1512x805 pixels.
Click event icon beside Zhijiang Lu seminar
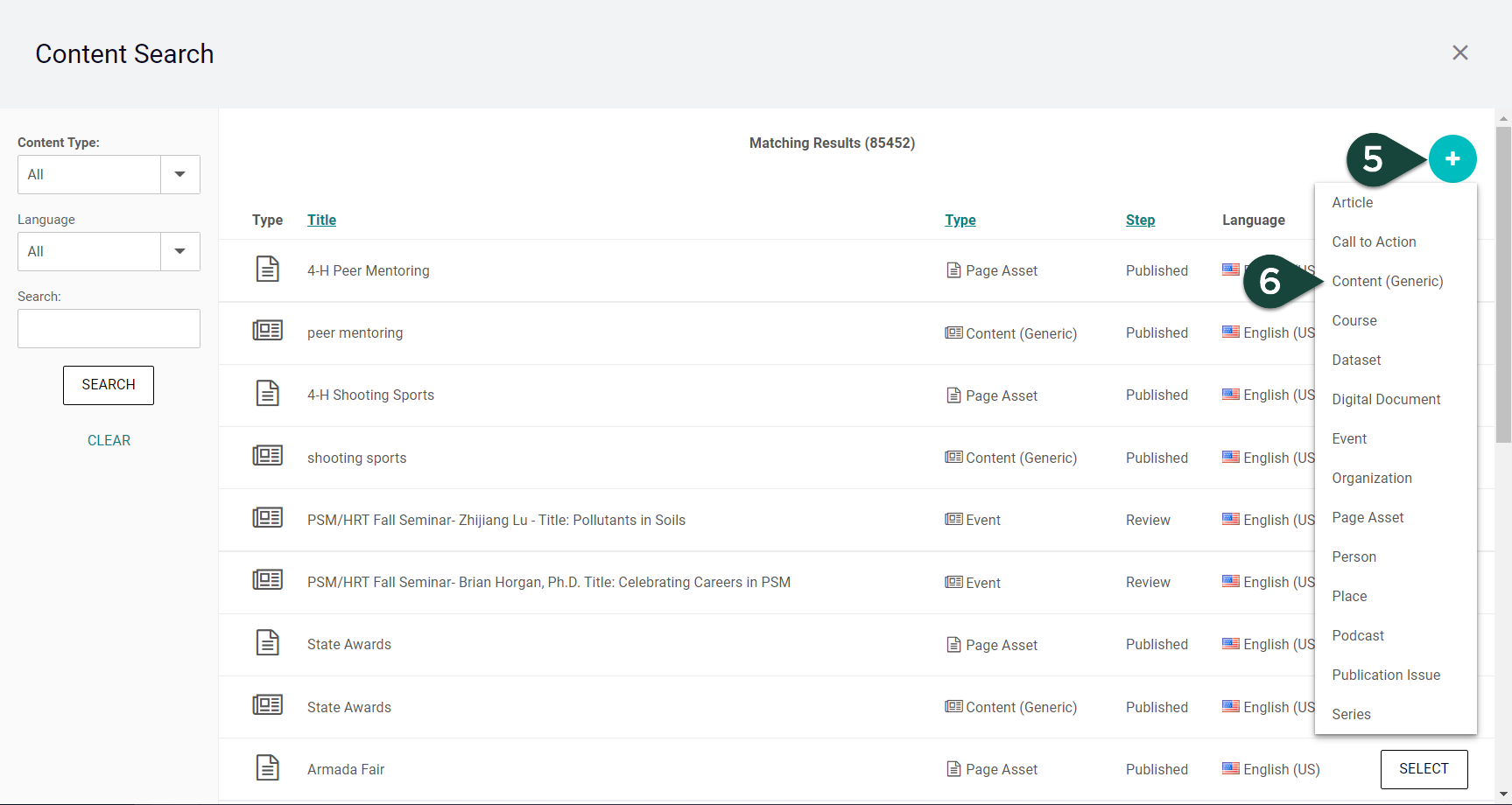click(267, 518)
